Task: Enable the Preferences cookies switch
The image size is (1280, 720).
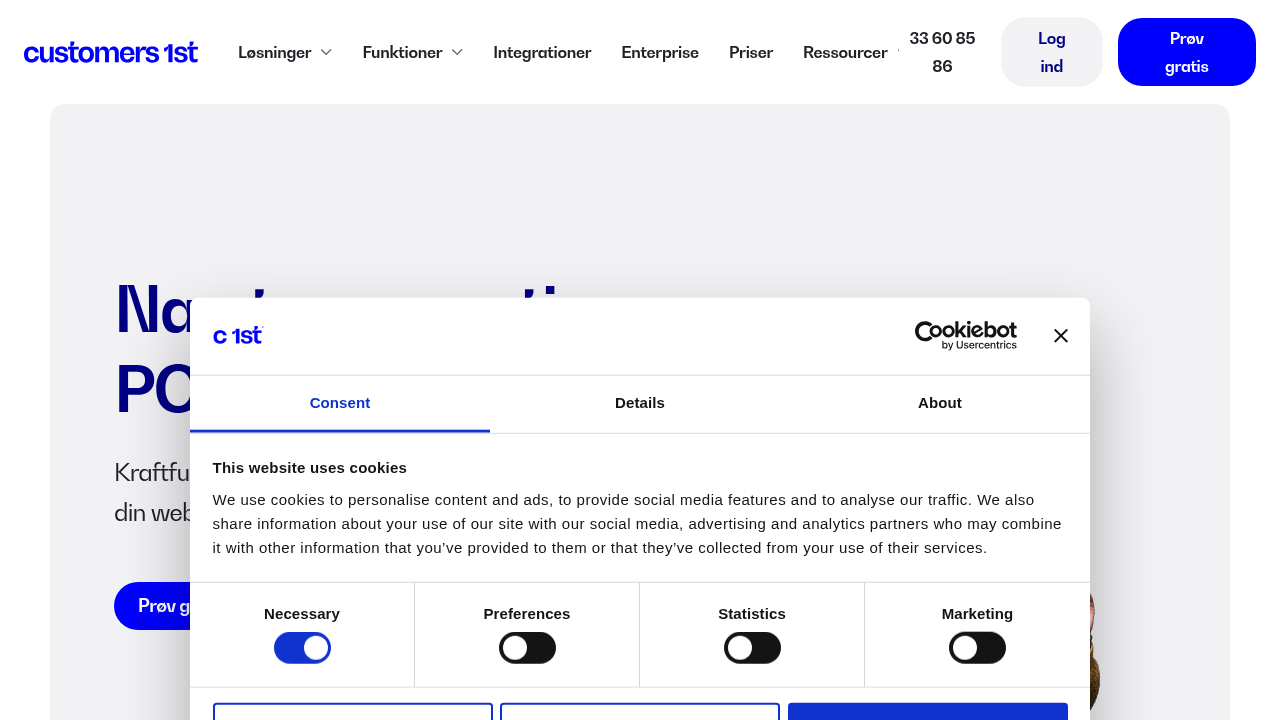Action: pos(527,648)
